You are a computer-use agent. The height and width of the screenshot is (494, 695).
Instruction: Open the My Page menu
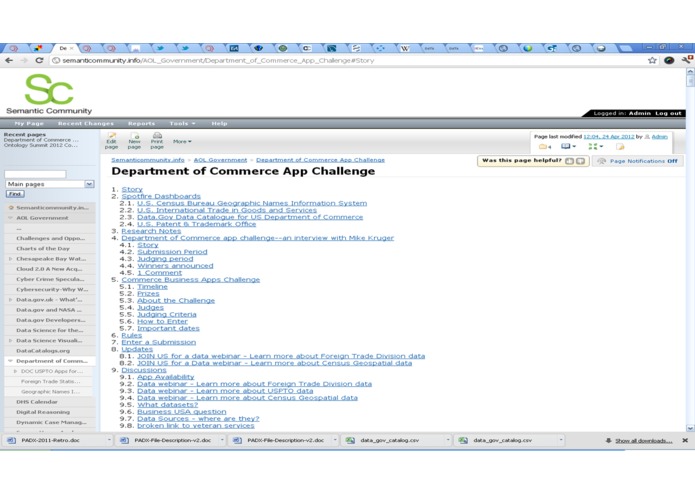tap(29, 124)
